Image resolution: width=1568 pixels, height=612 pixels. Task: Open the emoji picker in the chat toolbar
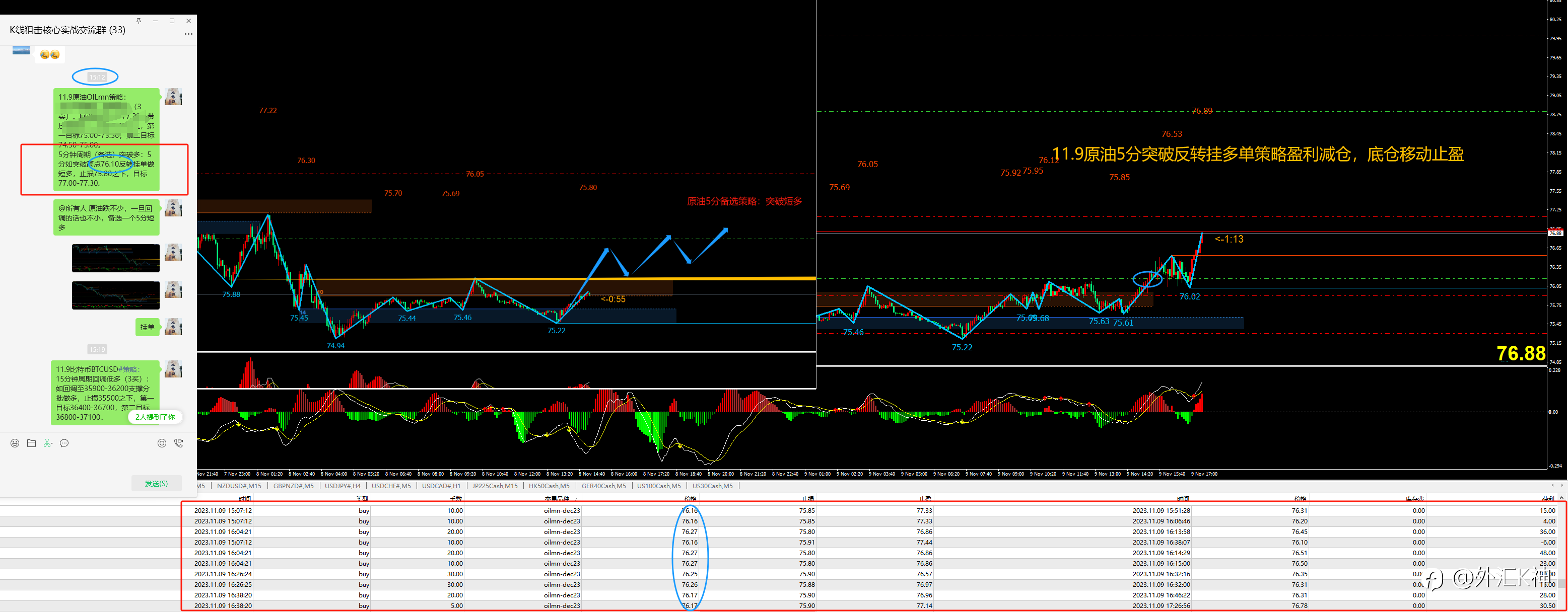click(15, 443)
